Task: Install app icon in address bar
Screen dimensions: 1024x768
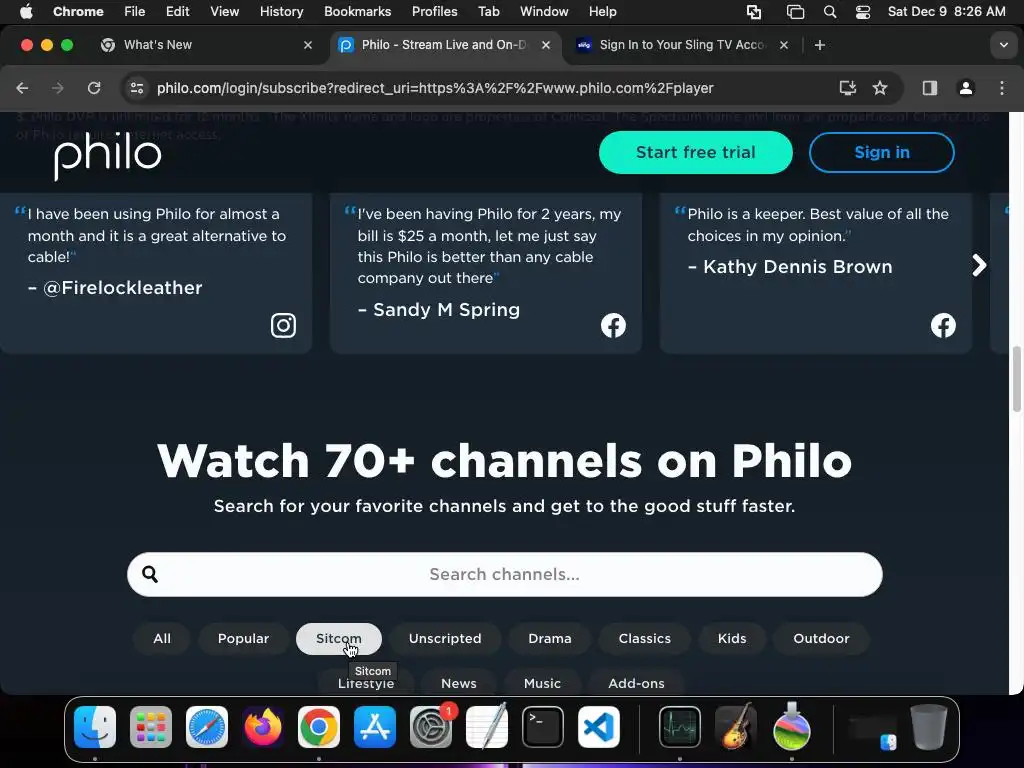Action: click(848, 88)
